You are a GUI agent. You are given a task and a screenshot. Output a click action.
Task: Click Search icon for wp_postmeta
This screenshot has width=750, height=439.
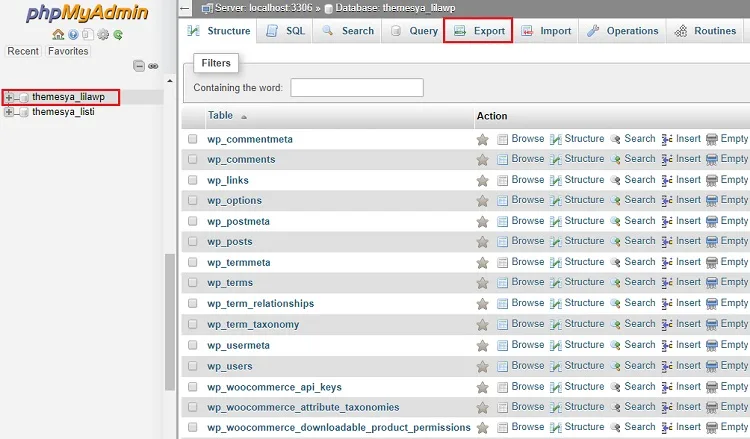point(616,221)
